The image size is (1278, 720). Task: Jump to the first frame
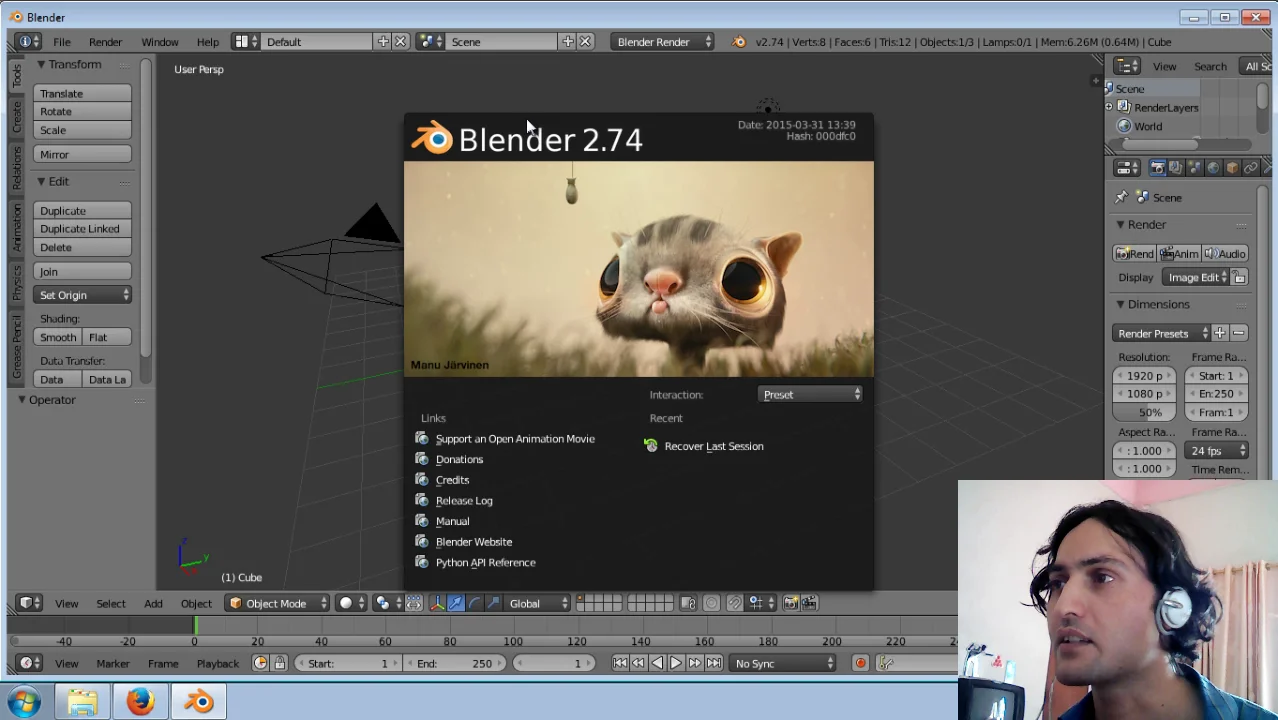[619, 663]
